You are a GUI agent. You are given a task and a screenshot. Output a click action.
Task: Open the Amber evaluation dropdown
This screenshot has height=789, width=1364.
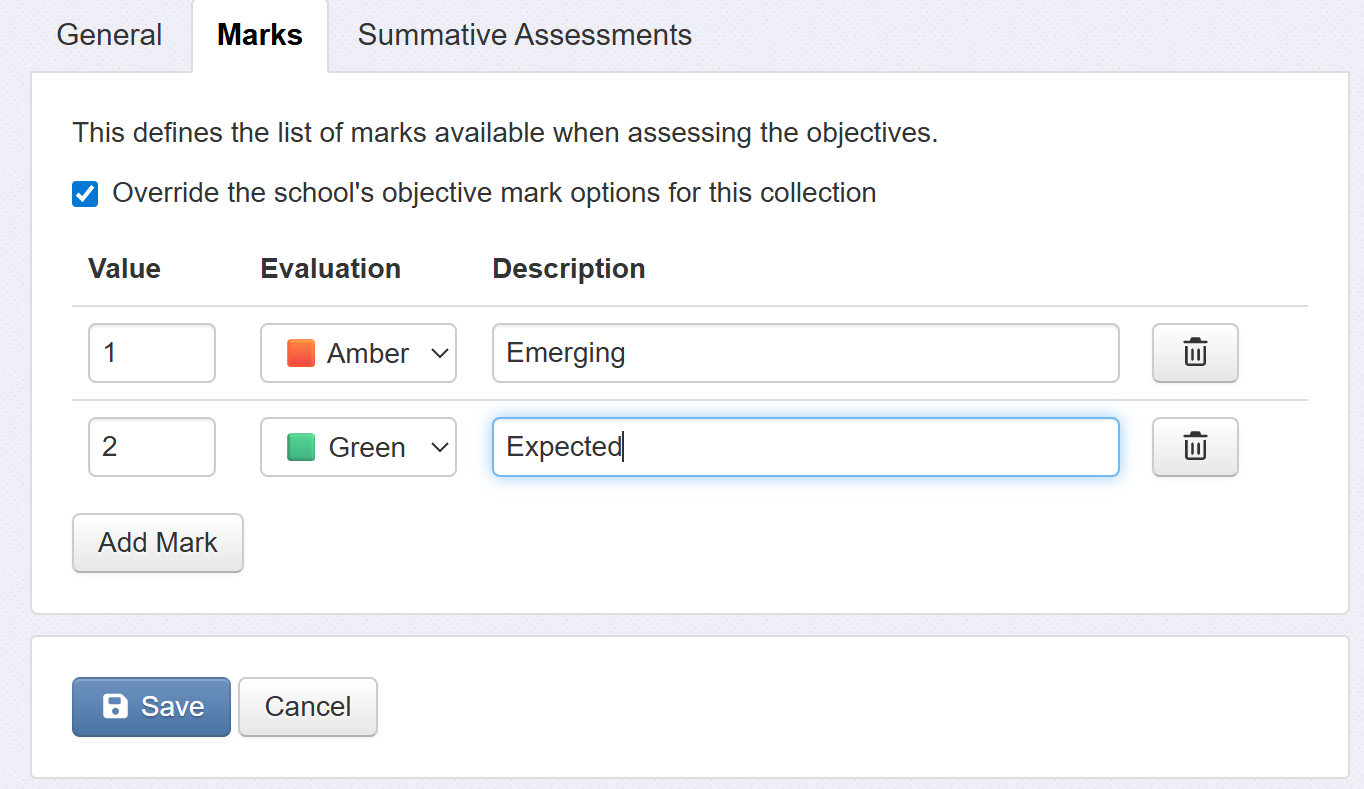[358, 353]
